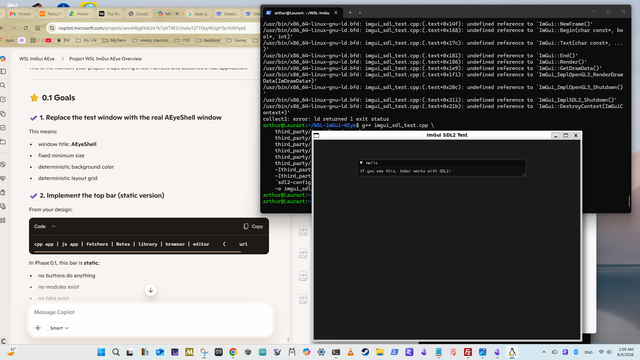Open the DeepSeek browser tab
Image resolution: width=640 pixels, height=360 pixels.
point(227,13)
